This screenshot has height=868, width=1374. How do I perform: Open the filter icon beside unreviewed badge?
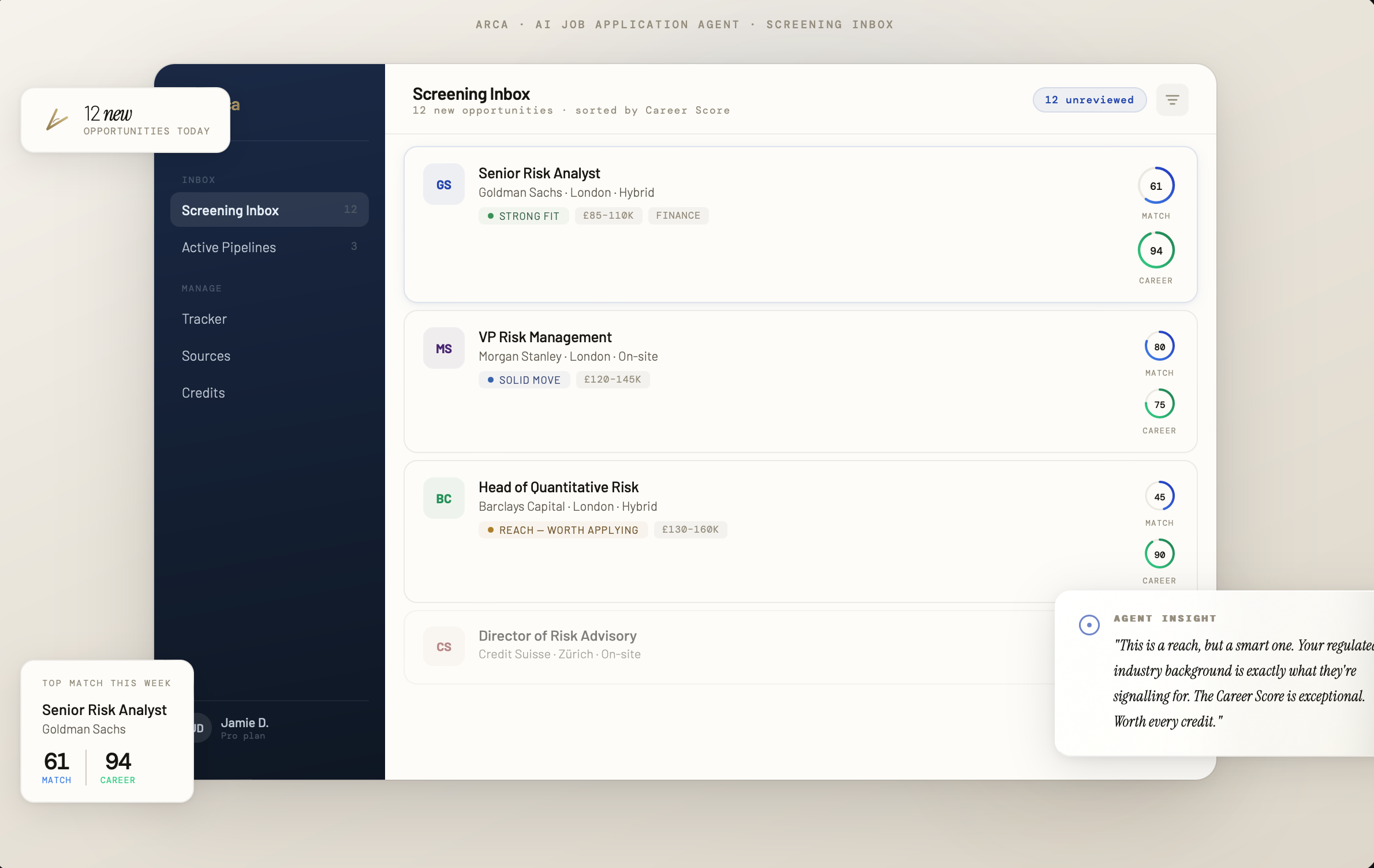tap(1172, 100)
